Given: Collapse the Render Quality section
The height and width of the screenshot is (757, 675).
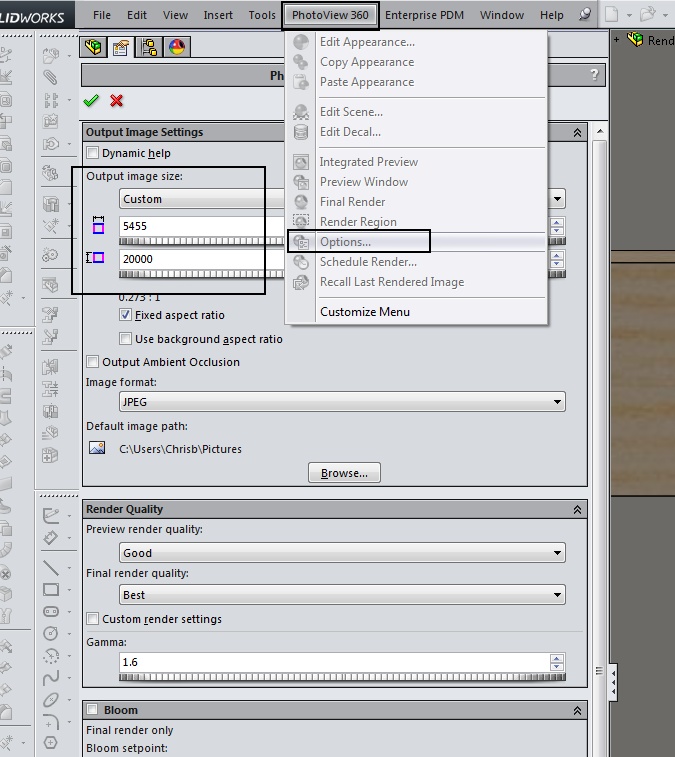Looking at the screenshot, I should pyautogui.click(x=577, y=510).
